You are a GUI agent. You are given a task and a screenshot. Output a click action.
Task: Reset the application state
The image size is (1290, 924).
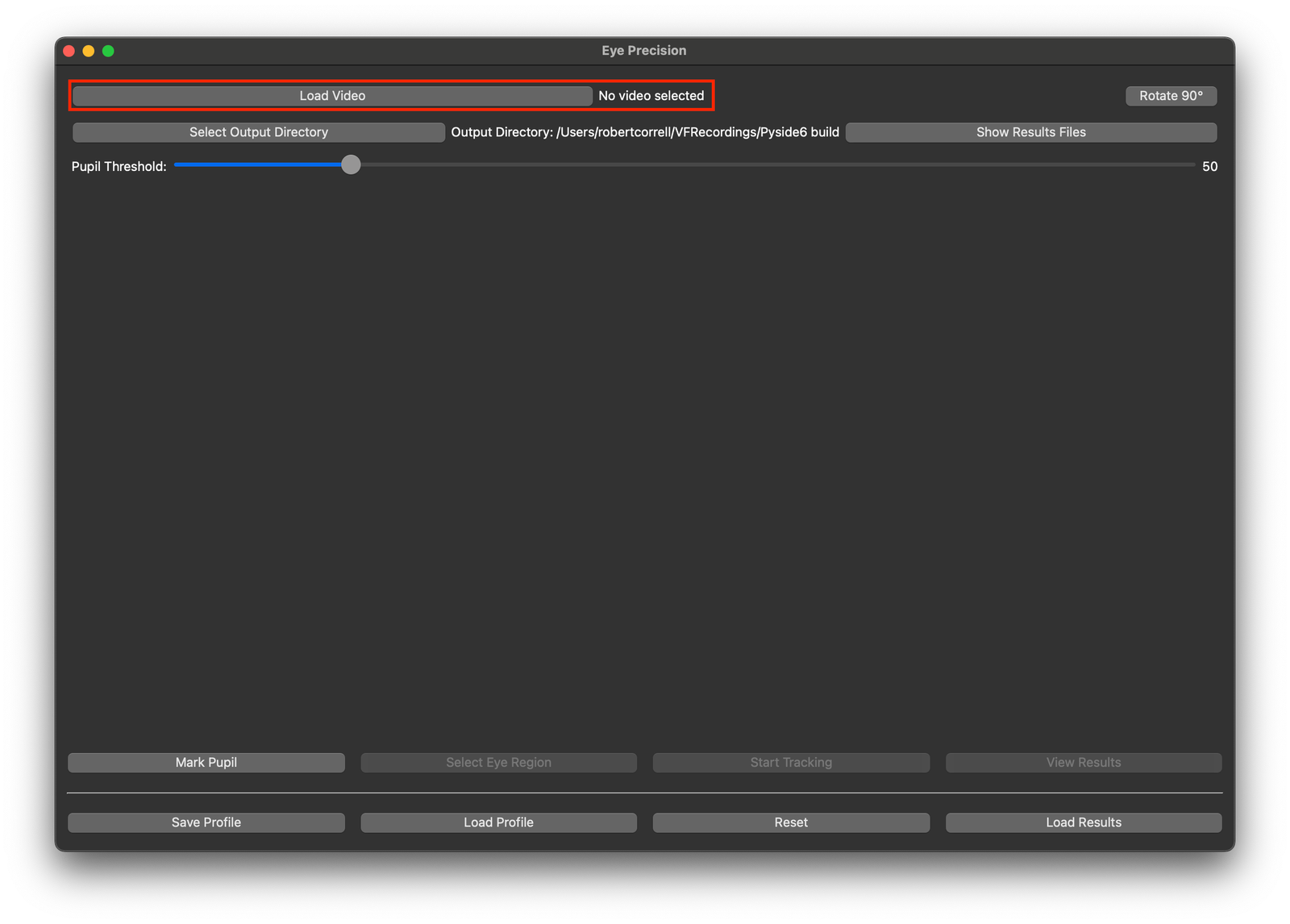(791, 822)
